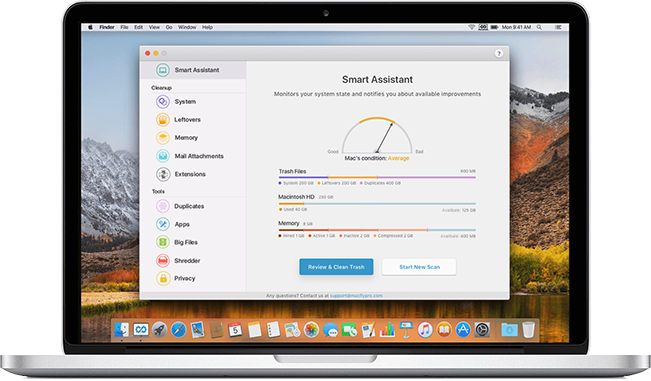Screen dimensions: 651x381
Task: Click the 'Average' condition text
Action: (x=399, y=158)
